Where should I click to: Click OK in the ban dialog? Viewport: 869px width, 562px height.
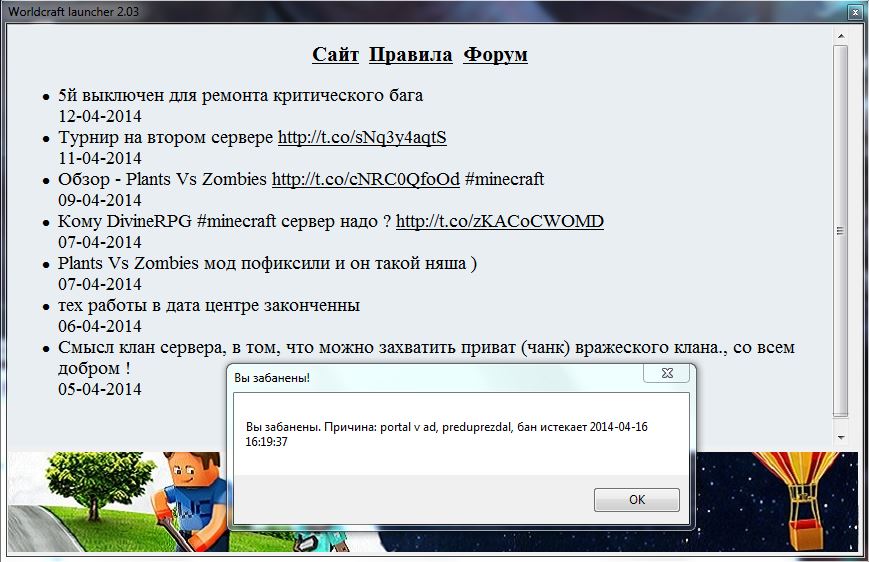pyautogui.click(x=637, y=499)
